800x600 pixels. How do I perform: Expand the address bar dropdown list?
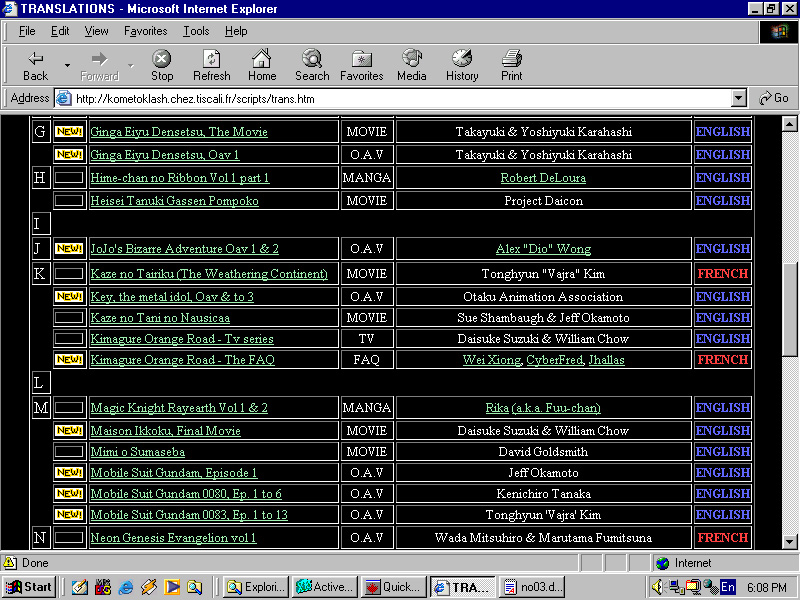coord(738,98)
